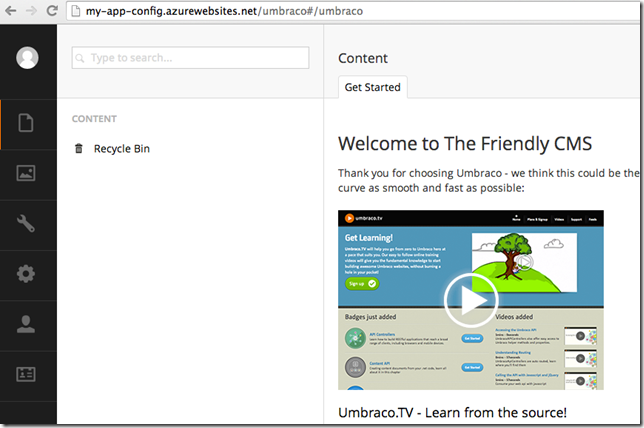
Task: Click the CONTENT tree heading
Action: (94, 119)
